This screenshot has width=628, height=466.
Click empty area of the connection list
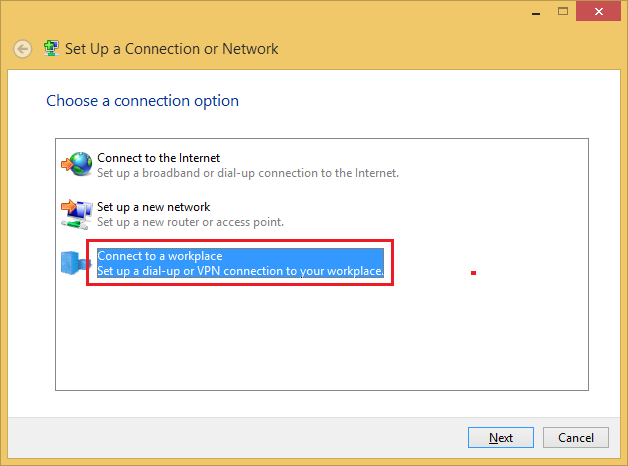322,336
